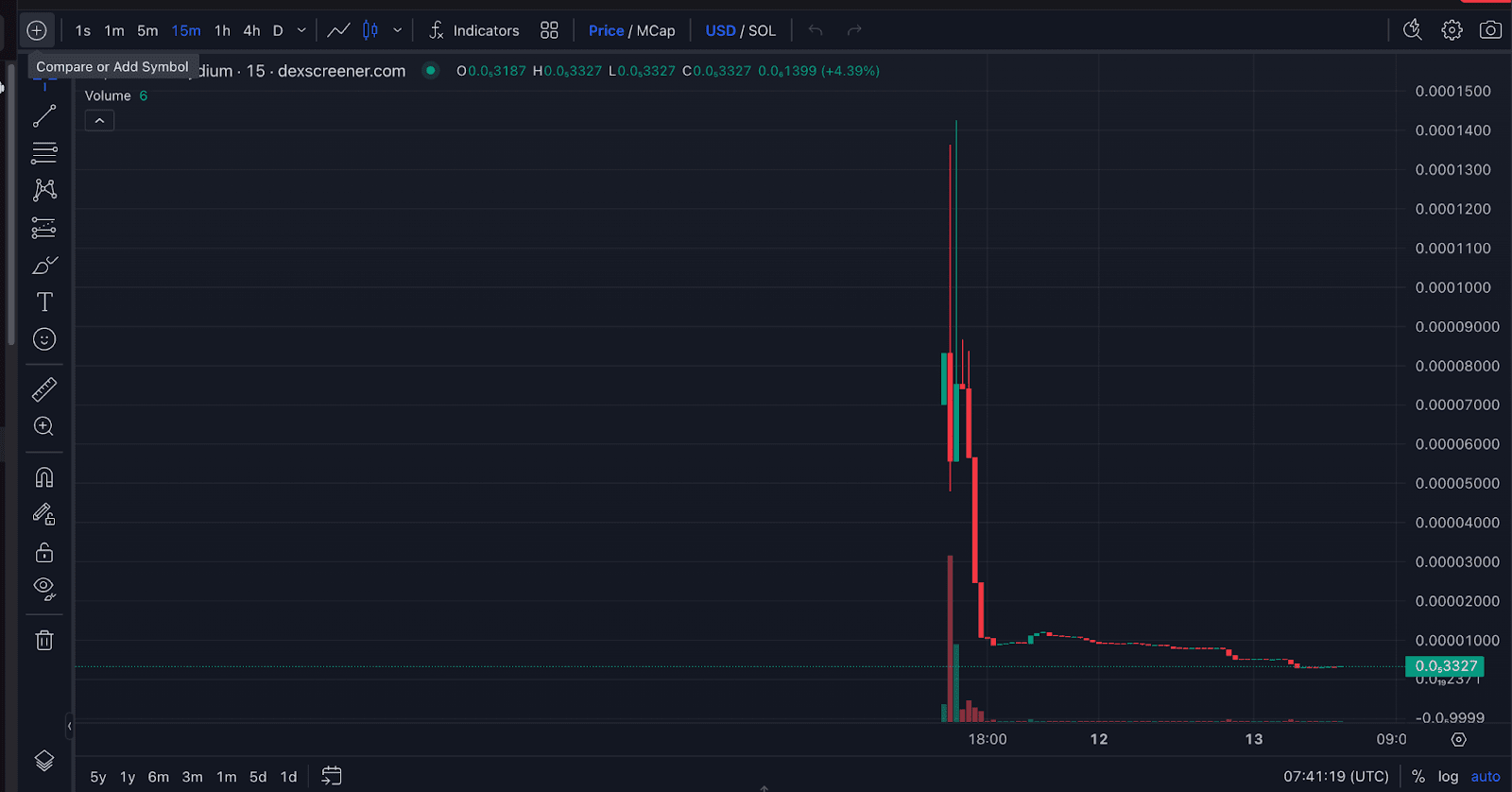Click the Volume indicator label
Viewport: 1512px width, 792px height.
[108, 95]
